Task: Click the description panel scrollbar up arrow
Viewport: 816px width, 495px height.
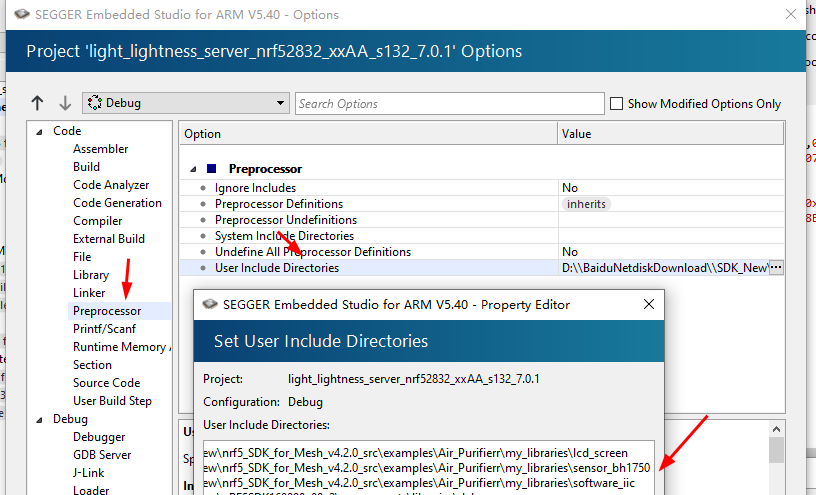Action: coord(776,429)
